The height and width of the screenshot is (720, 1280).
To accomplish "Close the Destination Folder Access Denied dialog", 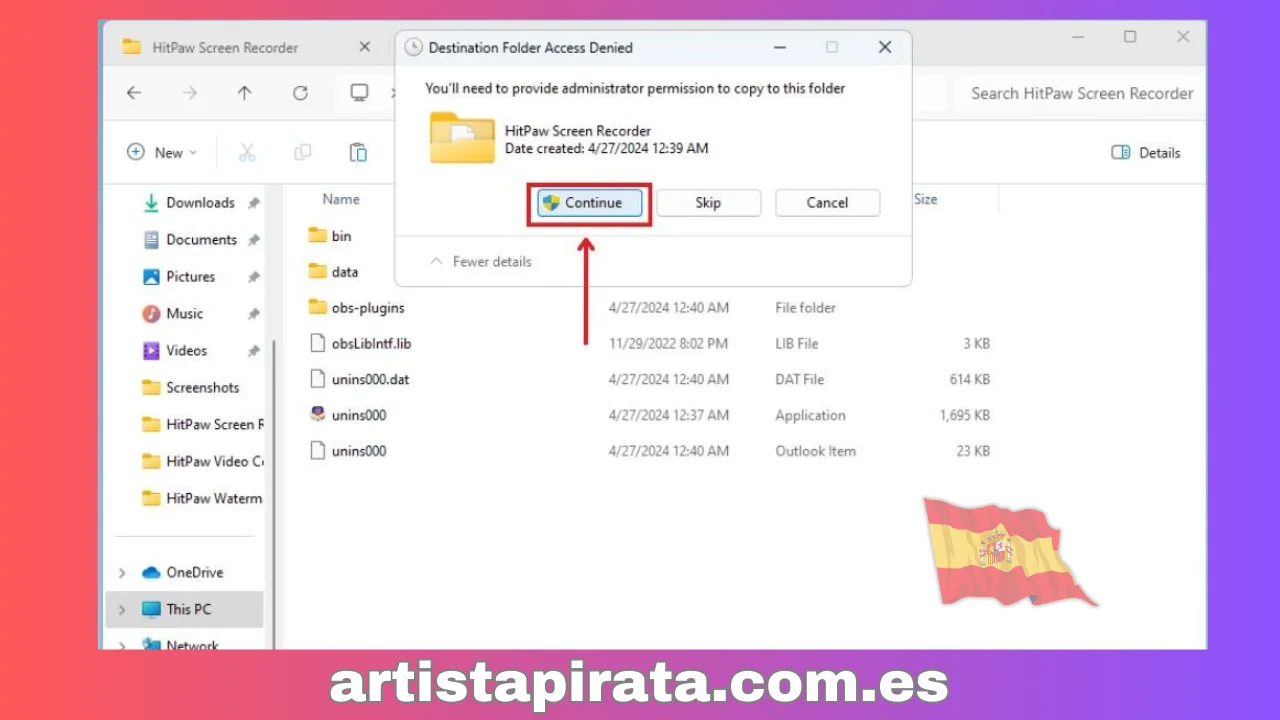I will tap(884, 47).
